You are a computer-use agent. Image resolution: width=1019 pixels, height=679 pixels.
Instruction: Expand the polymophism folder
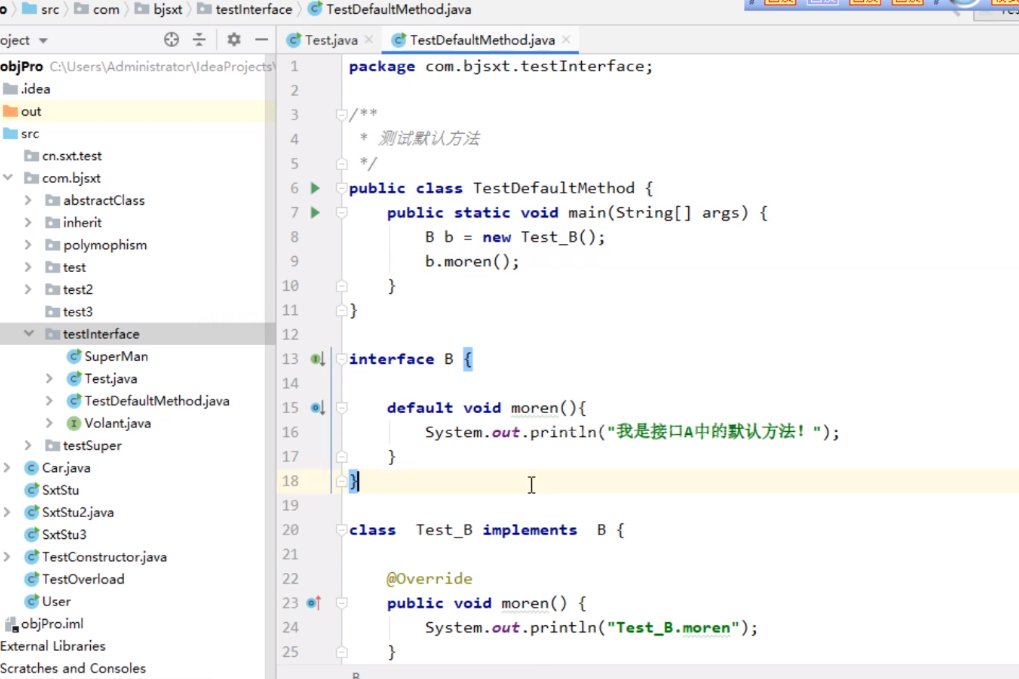coord(28,245)
